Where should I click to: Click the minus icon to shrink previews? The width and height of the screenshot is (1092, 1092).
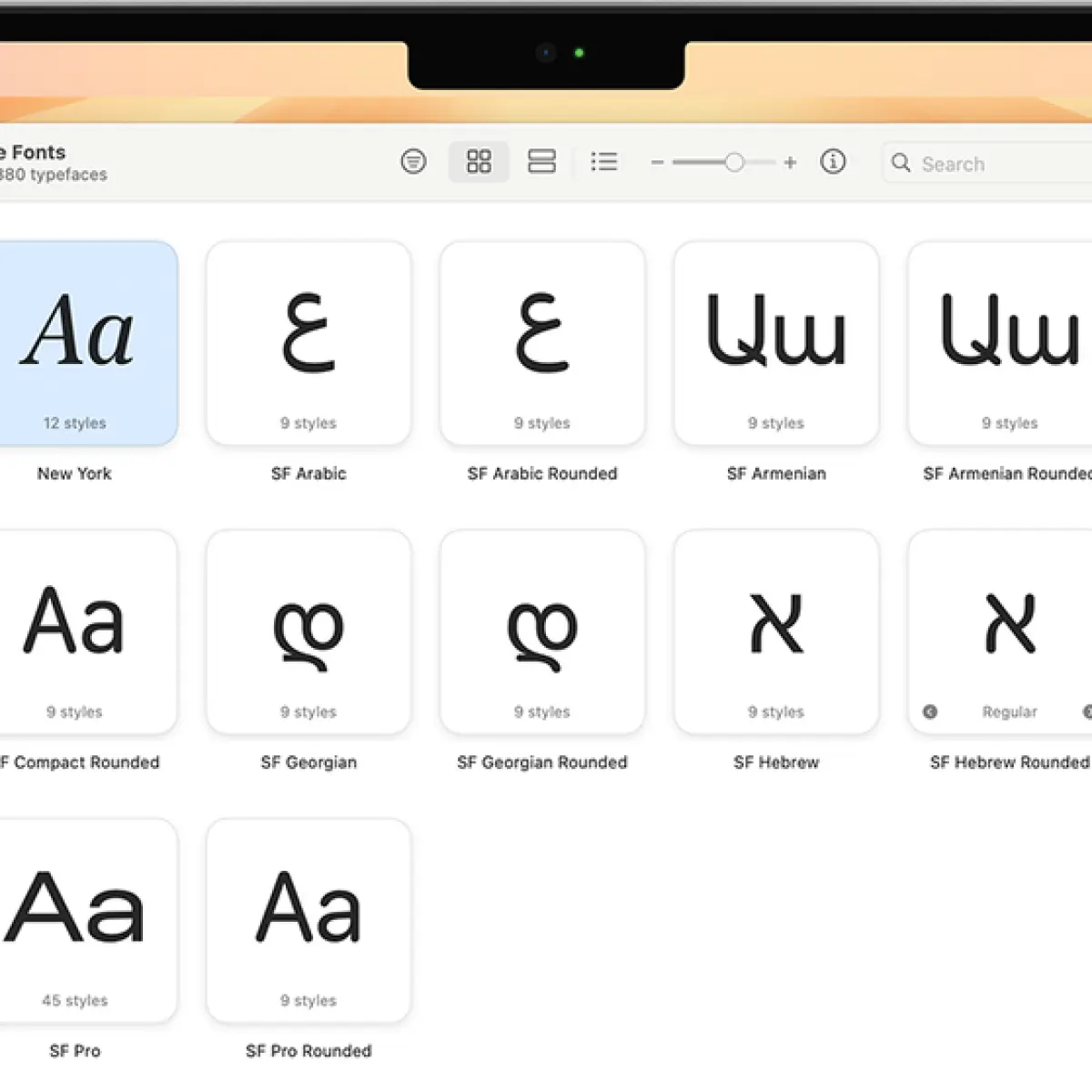click(657, 163)
